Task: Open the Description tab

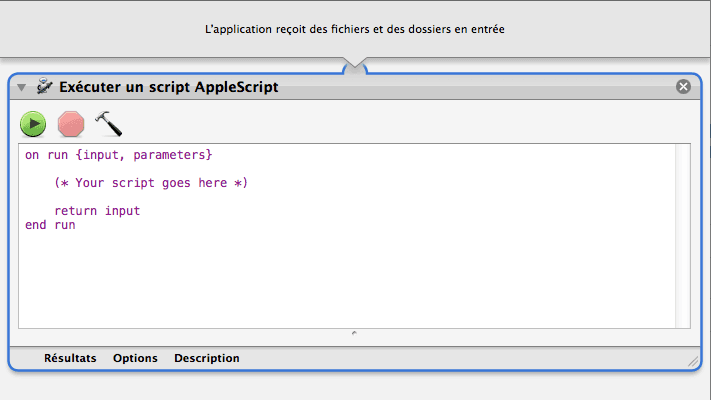Action: click(x=207, y=358)
